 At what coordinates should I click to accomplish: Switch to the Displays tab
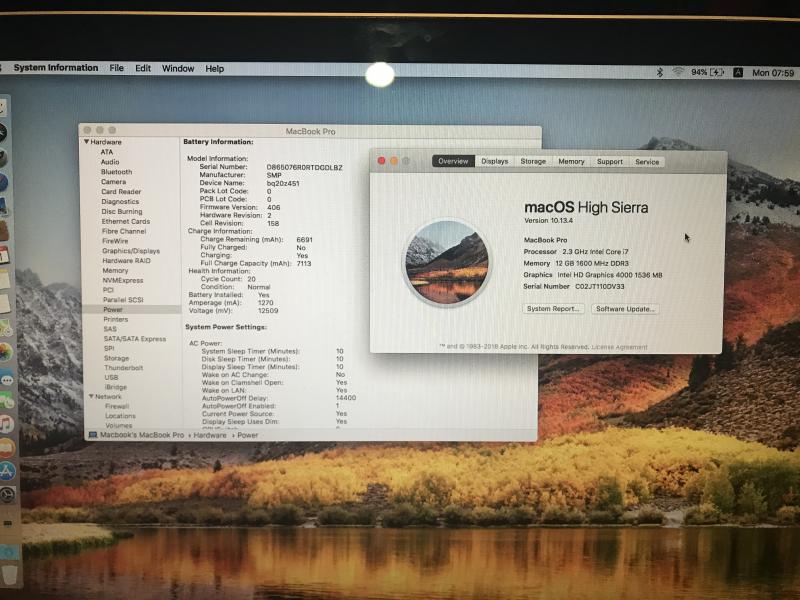(x=494, y=161)
